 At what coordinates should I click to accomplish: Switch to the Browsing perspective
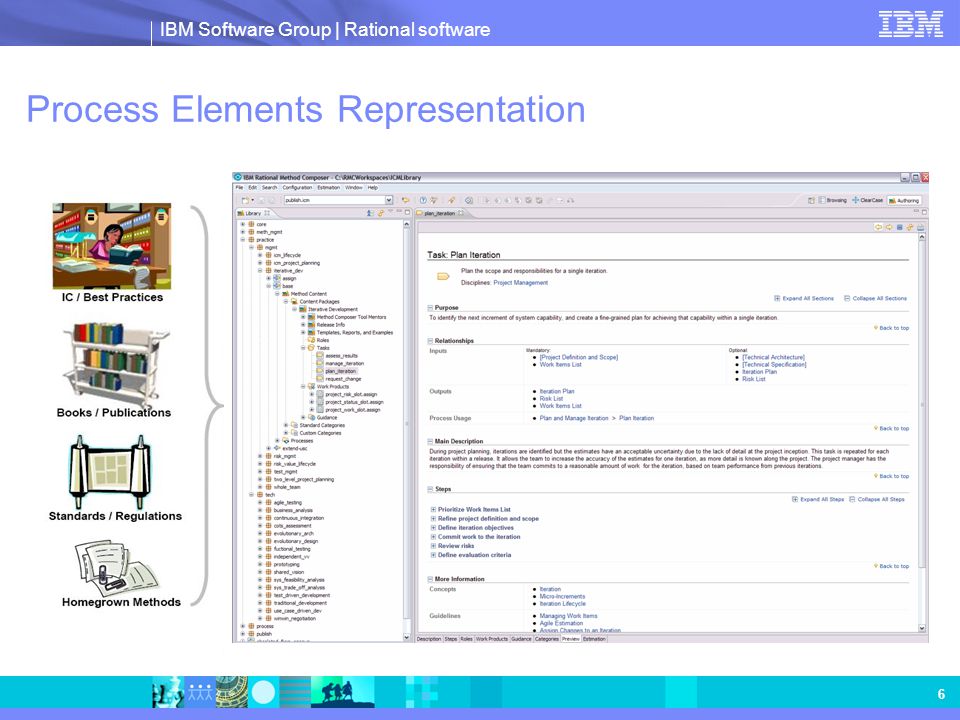(833, 200)
